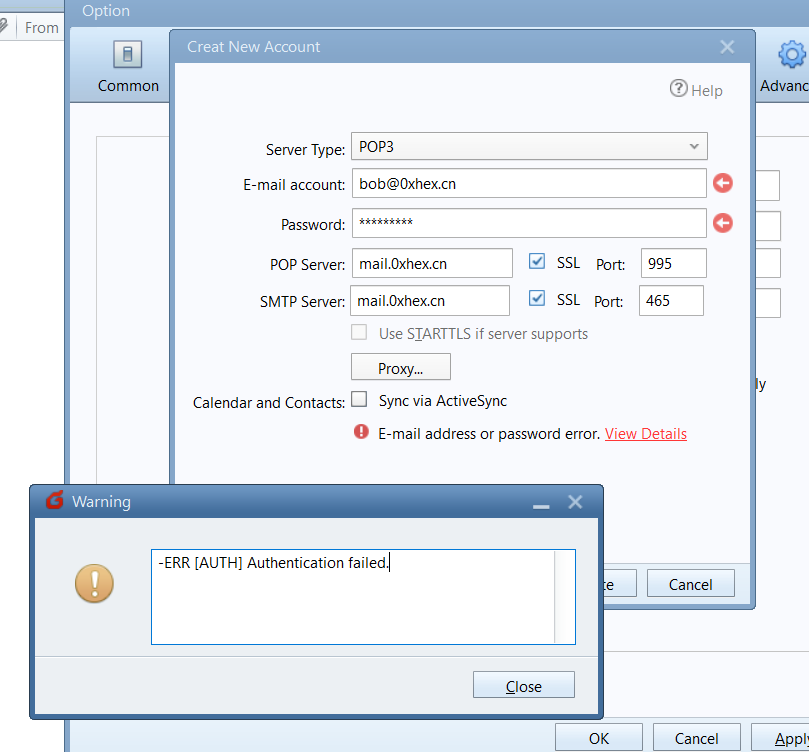
Task: Close the Warning dialog with Close button
Action: coord(523,686)
